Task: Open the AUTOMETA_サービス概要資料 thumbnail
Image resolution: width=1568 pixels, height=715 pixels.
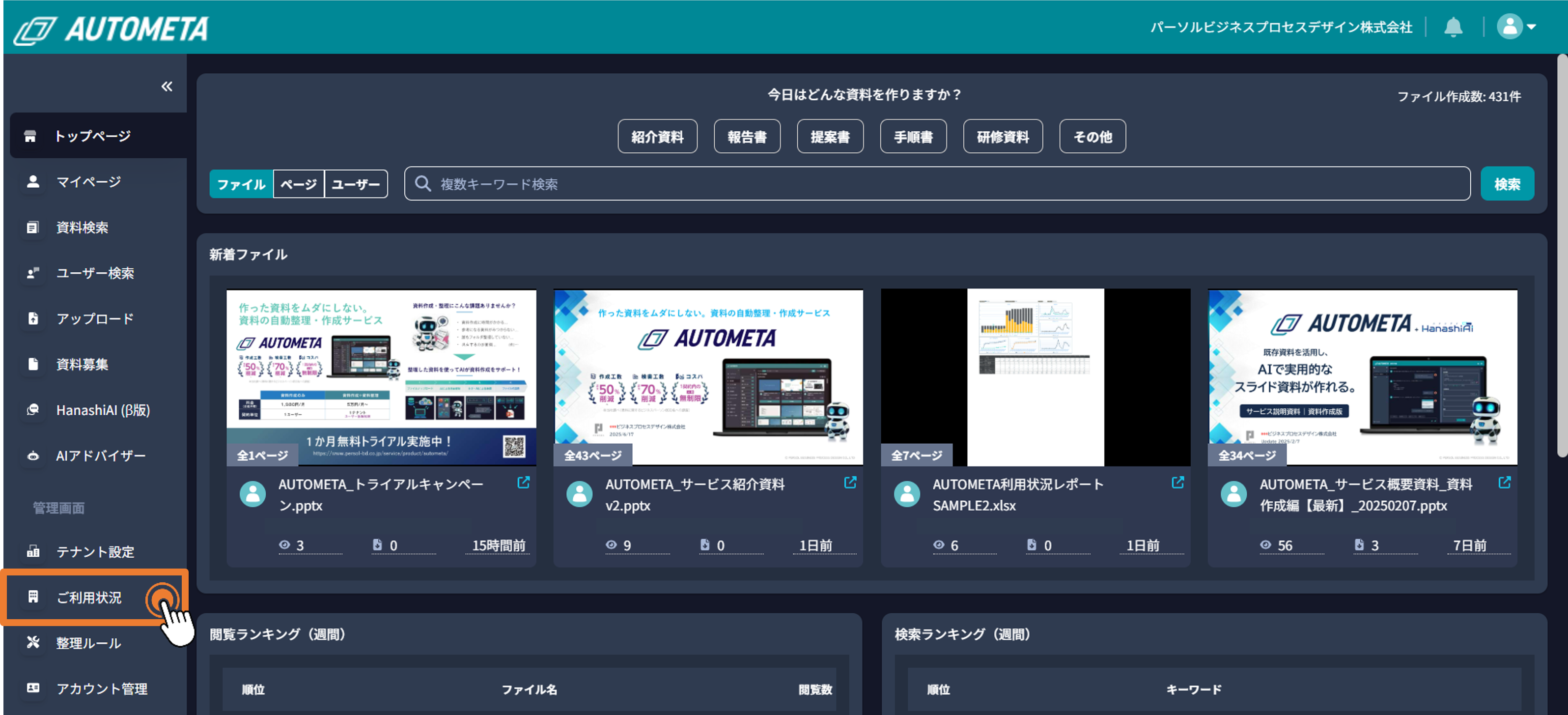Action: 1362,377
